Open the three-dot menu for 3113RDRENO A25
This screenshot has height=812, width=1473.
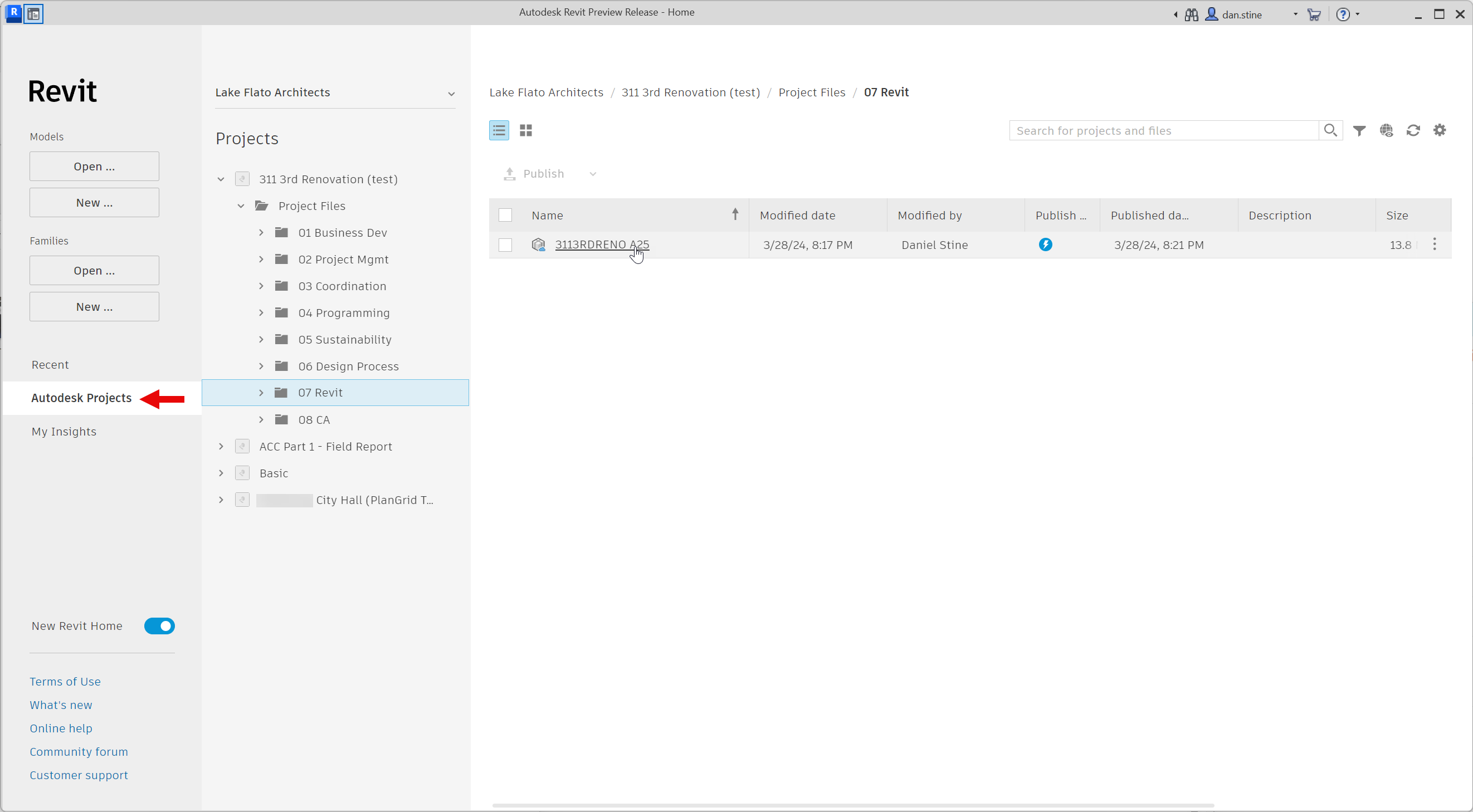[x=1434, y=244]
